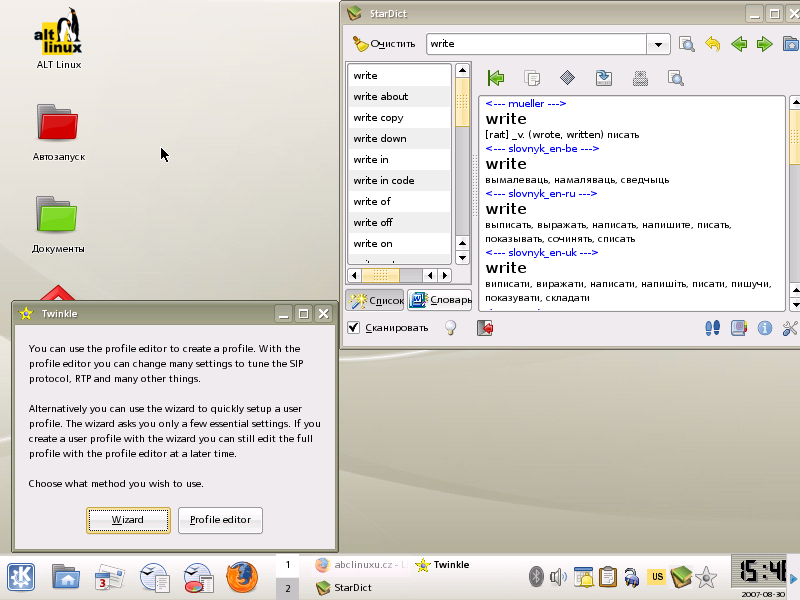This screenshot has height=600, width=800.
Task: Switch to virtual desktop 1 in pager
Action: [288, 565]
